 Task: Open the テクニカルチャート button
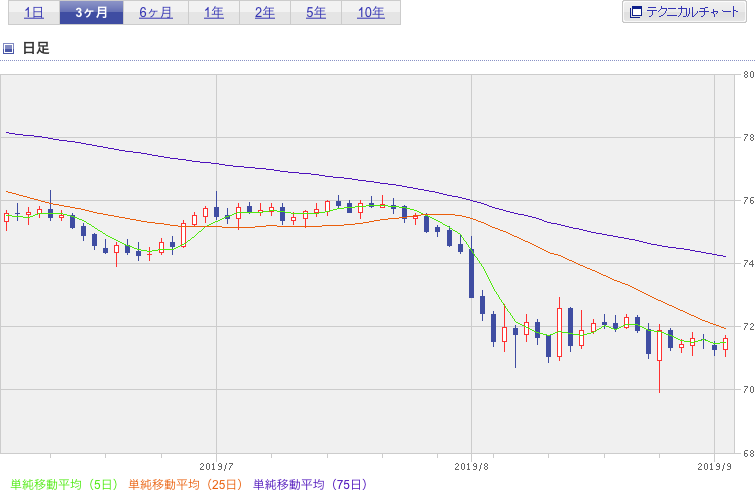click(684, 12)
